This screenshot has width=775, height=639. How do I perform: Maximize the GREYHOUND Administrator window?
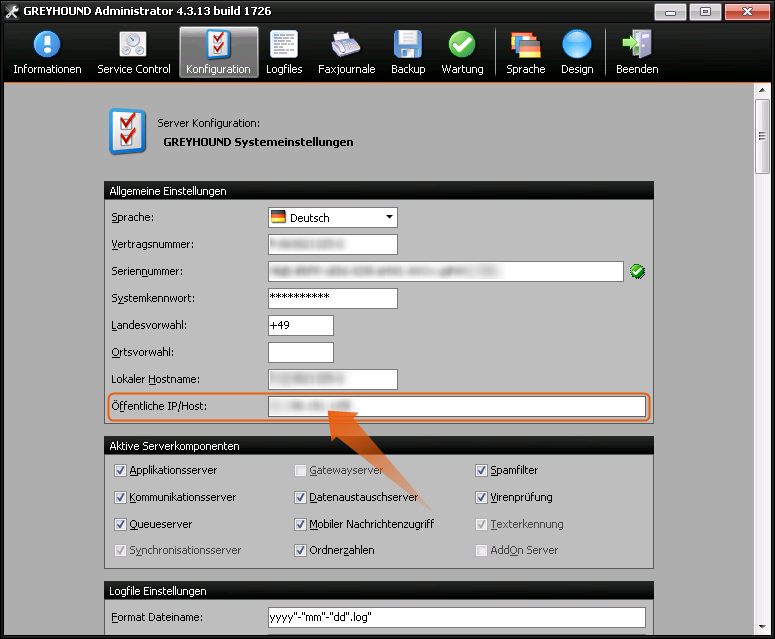[705, 12]
